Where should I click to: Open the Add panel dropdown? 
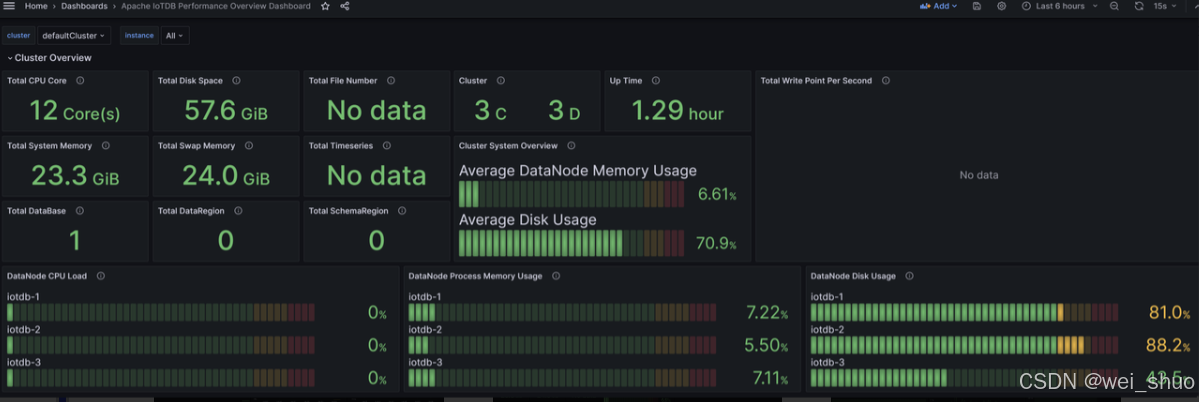(x=938, y=6)
